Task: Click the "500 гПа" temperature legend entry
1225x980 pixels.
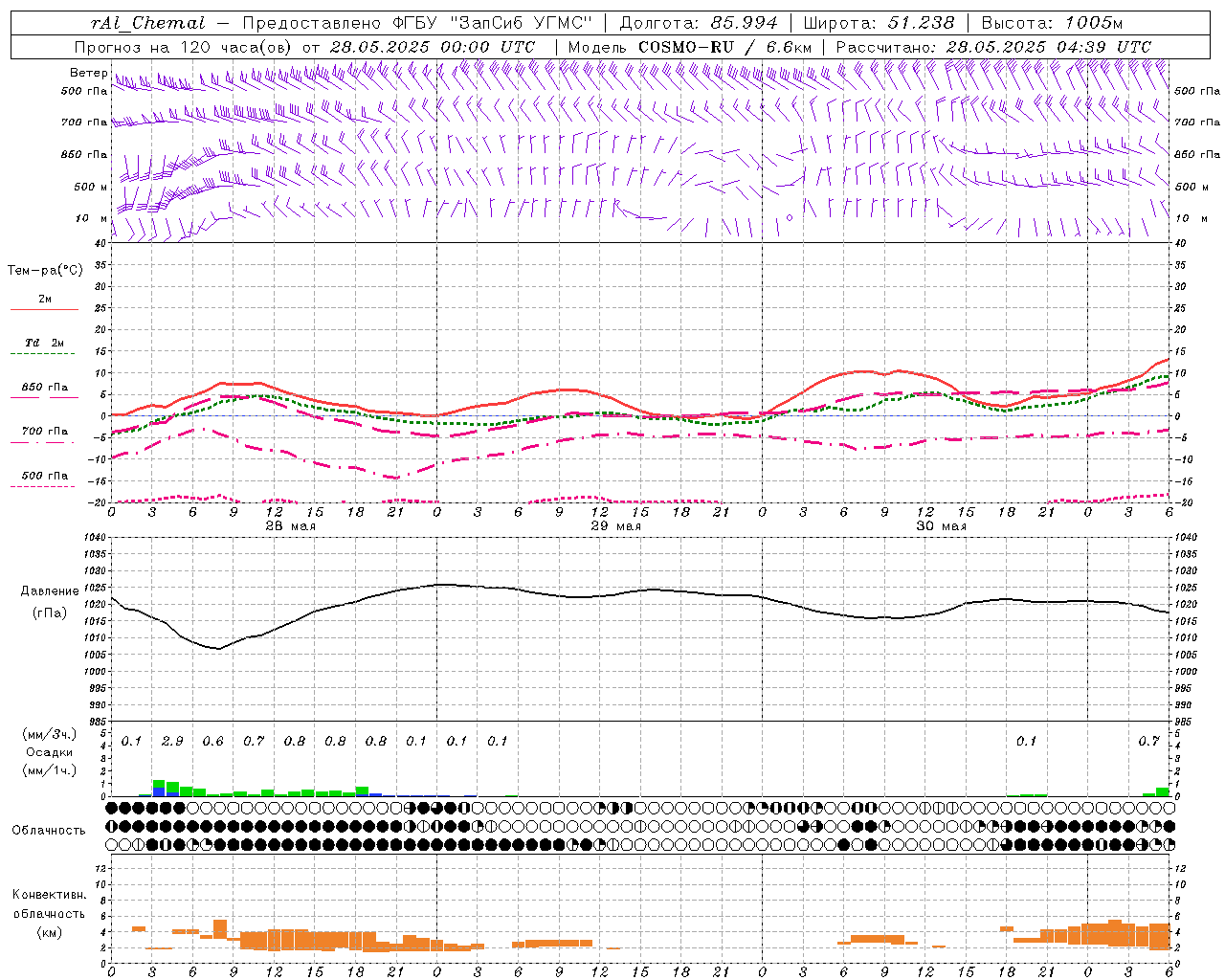Action: (x=45, y=479)
